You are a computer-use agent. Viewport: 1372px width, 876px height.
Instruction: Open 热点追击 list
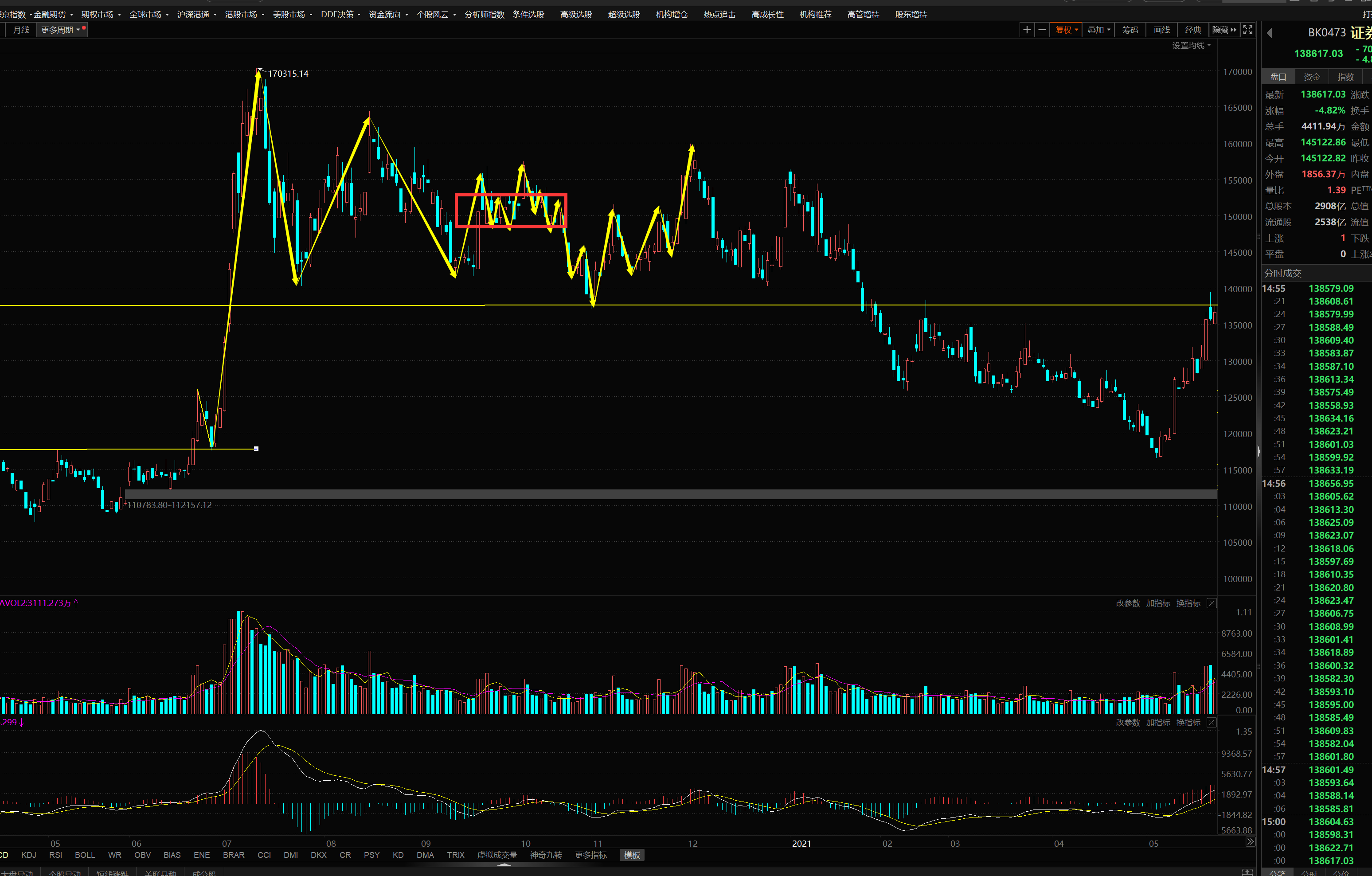click(719, 14)
